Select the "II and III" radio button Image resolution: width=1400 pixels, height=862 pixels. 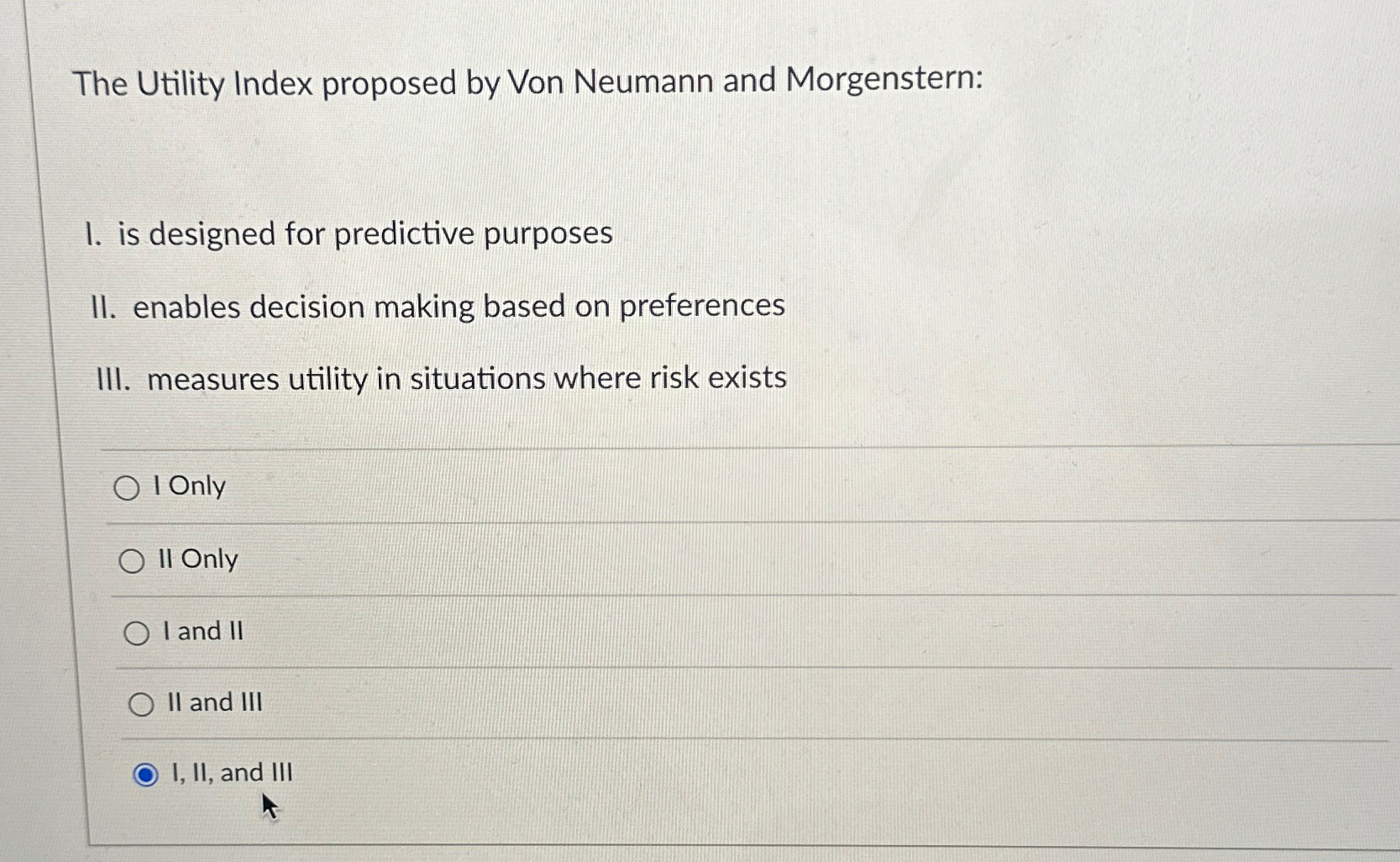coord(143,703)
